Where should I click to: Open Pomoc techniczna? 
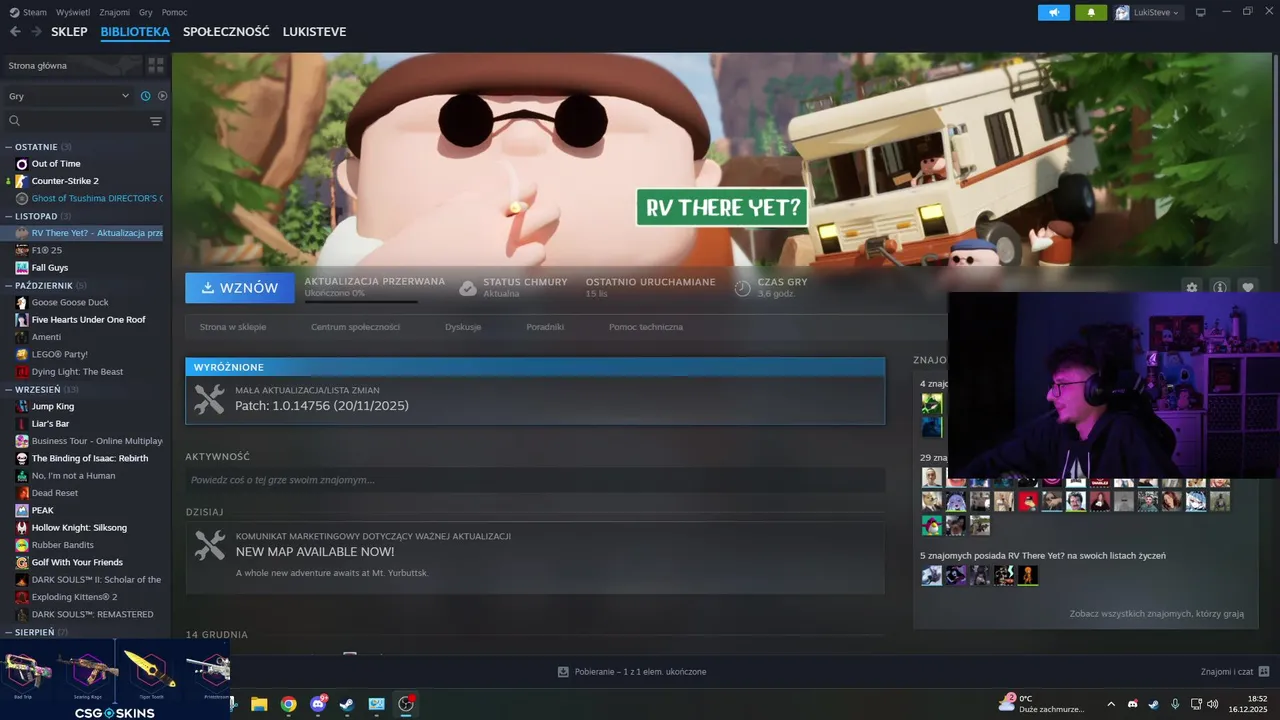click(x=646, y=327)
